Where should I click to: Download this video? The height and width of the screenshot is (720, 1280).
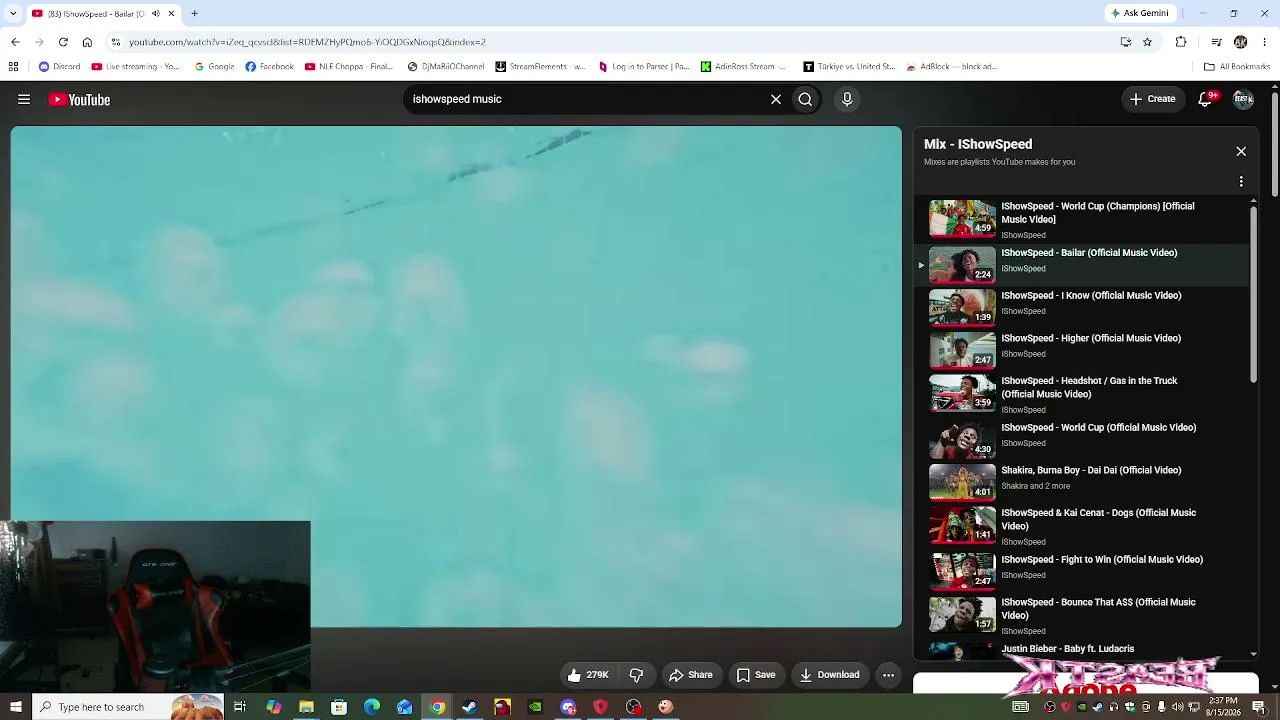pyautogui.click(x=829, y=675)
